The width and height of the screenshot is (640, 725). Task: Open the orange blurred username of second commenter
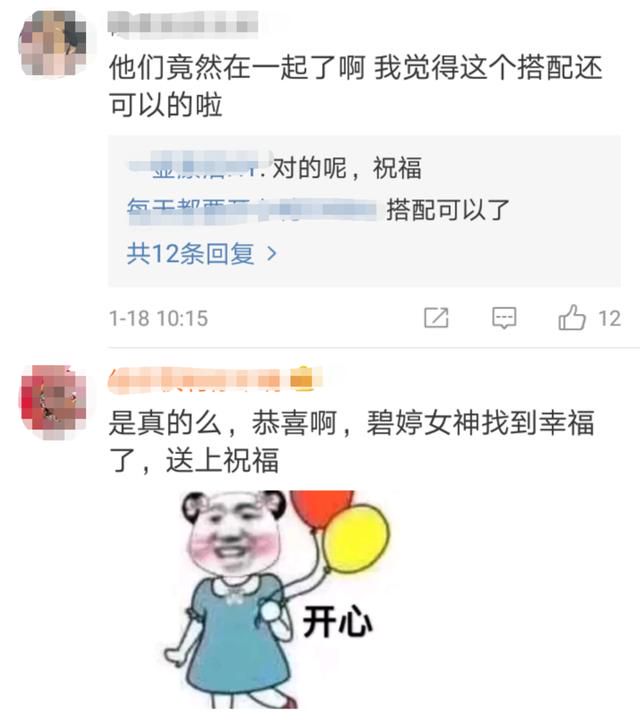195,379
